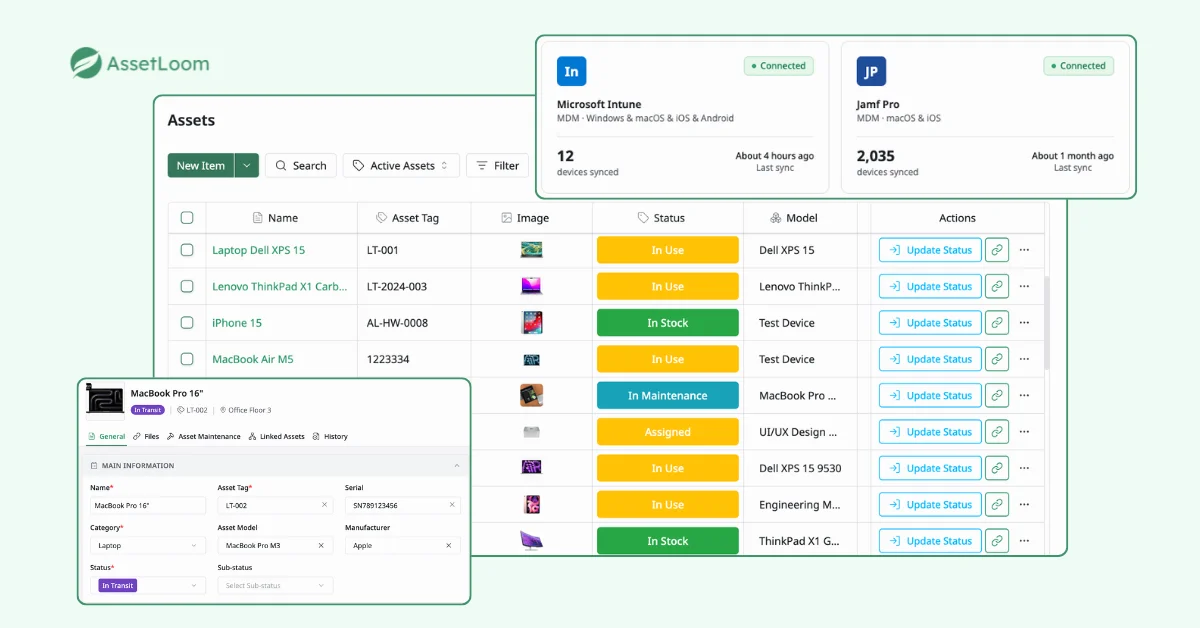Screen dimensions: 1200x628
Task: Click the AssetLoom logo
Action: click(140, 63)
